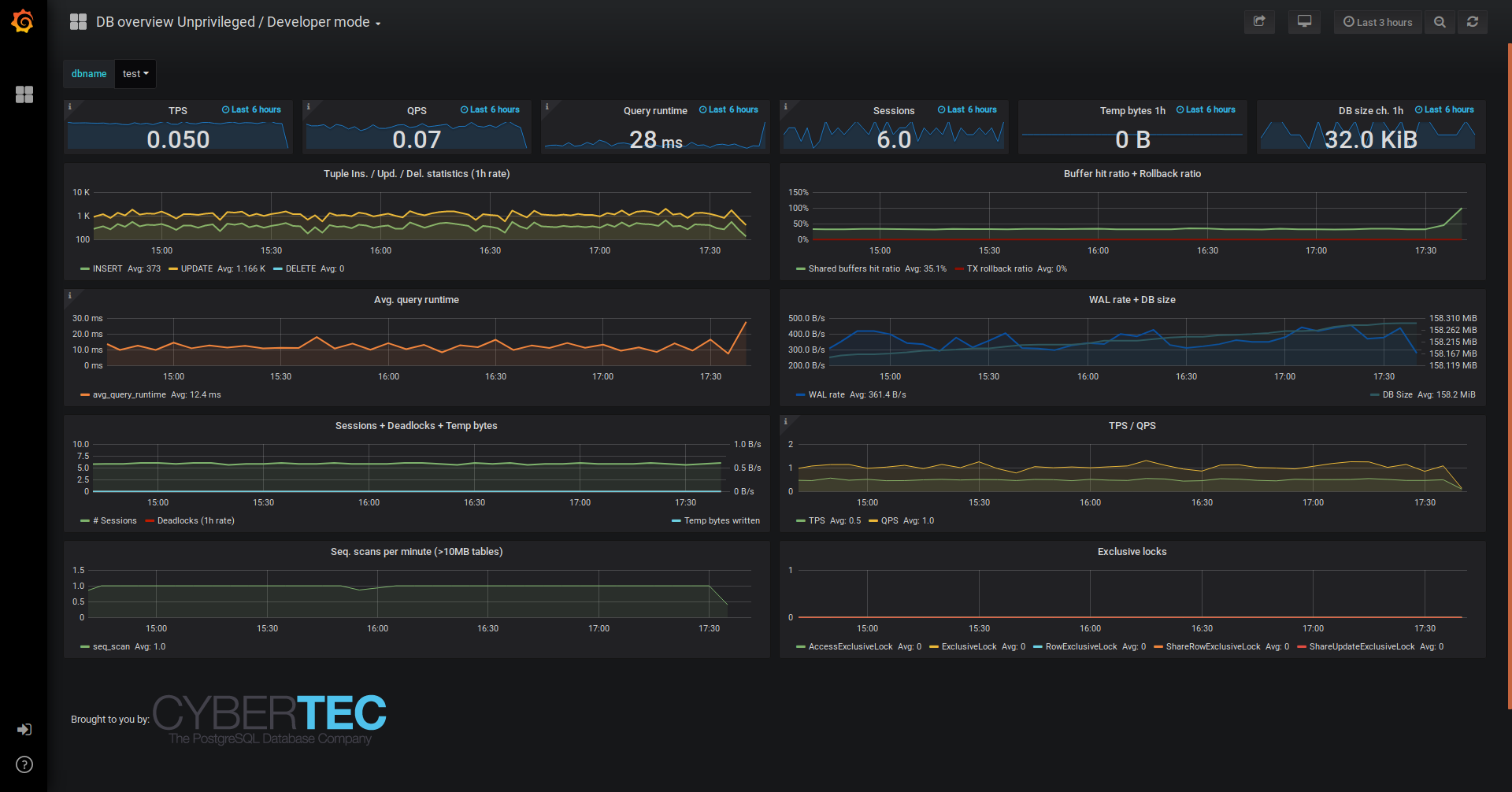Screen dimensions: 1512x792
Task: Click the Buffer hit ratio panel title
Action: coord(1132,174)
